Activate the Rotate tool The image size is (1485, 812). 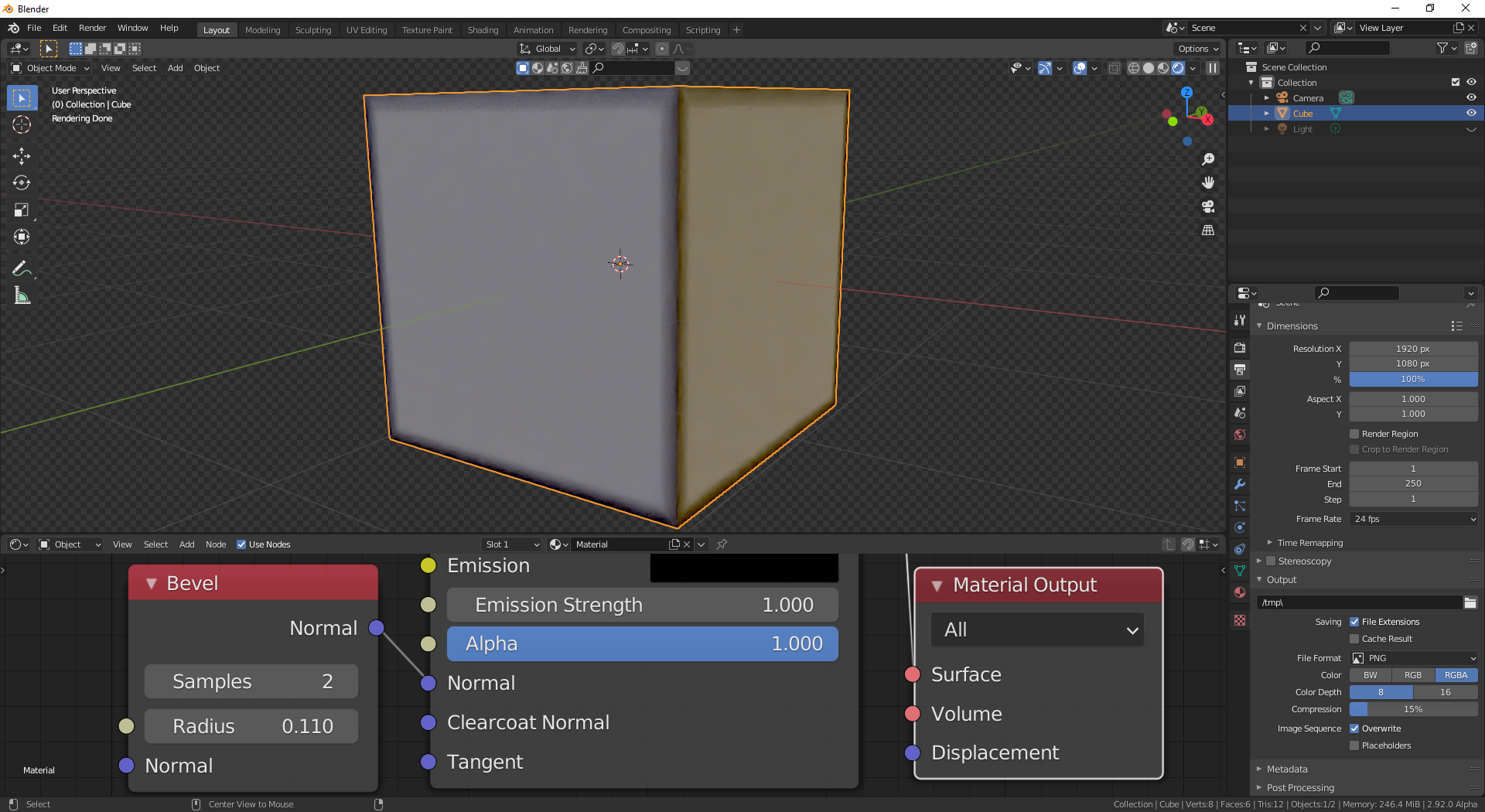coord(22,183)
